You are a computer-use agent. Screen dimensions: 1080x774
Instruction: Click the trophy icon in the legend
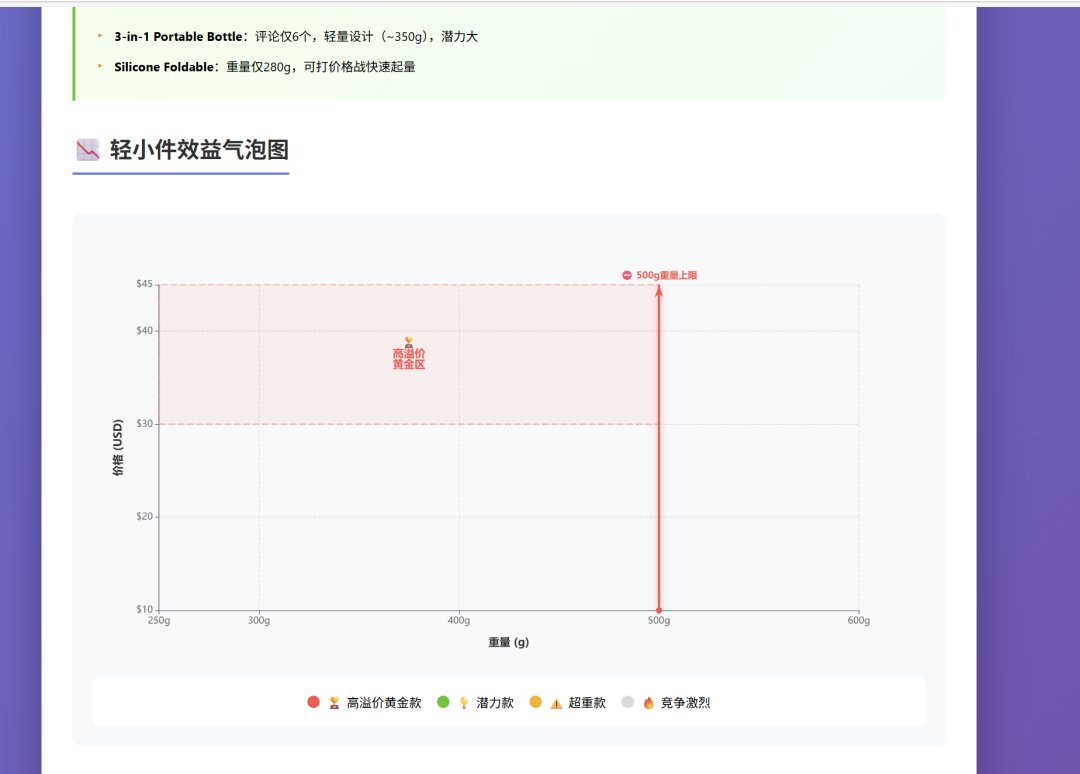click(x=334, y=703)
